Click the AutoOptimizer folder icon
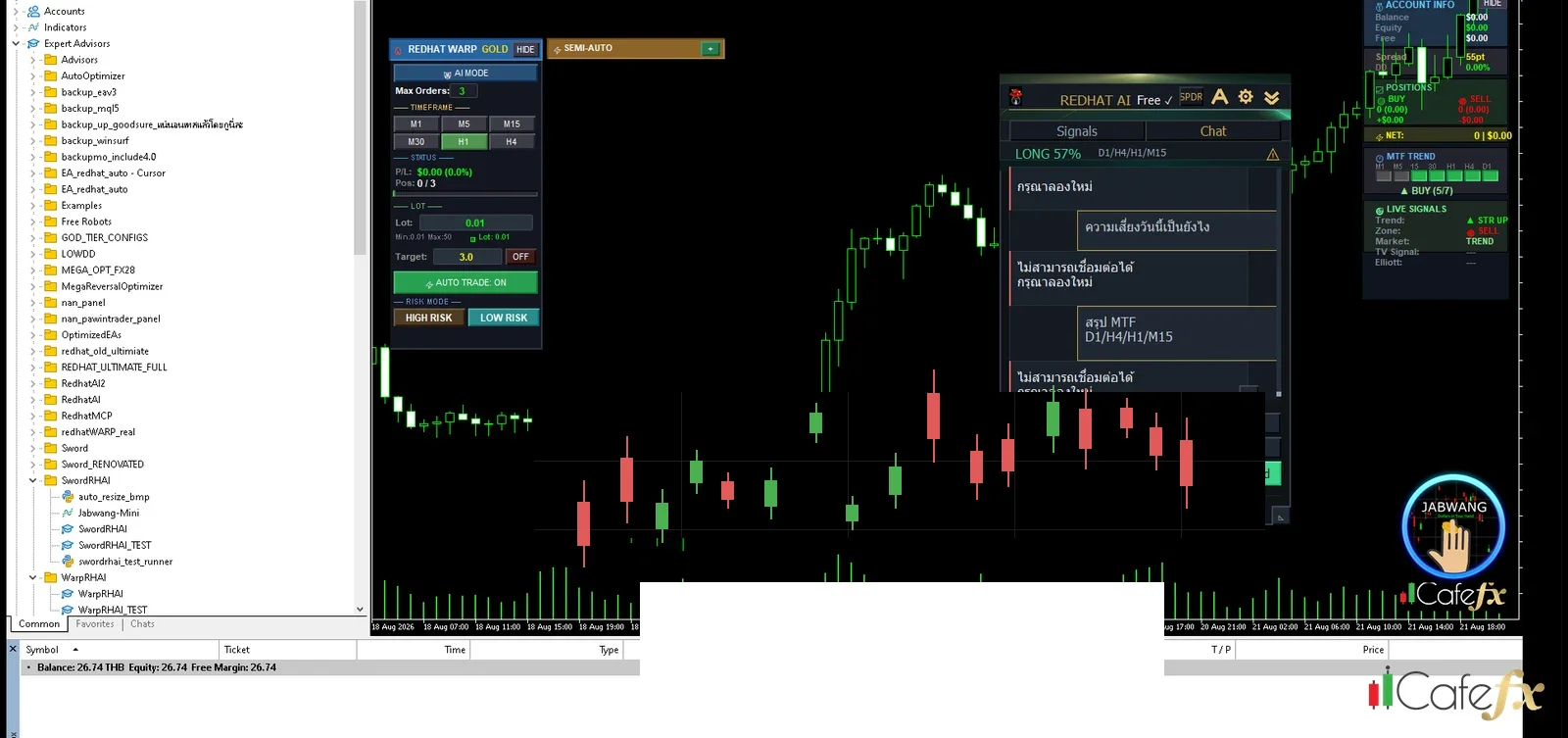 [51, 75]
